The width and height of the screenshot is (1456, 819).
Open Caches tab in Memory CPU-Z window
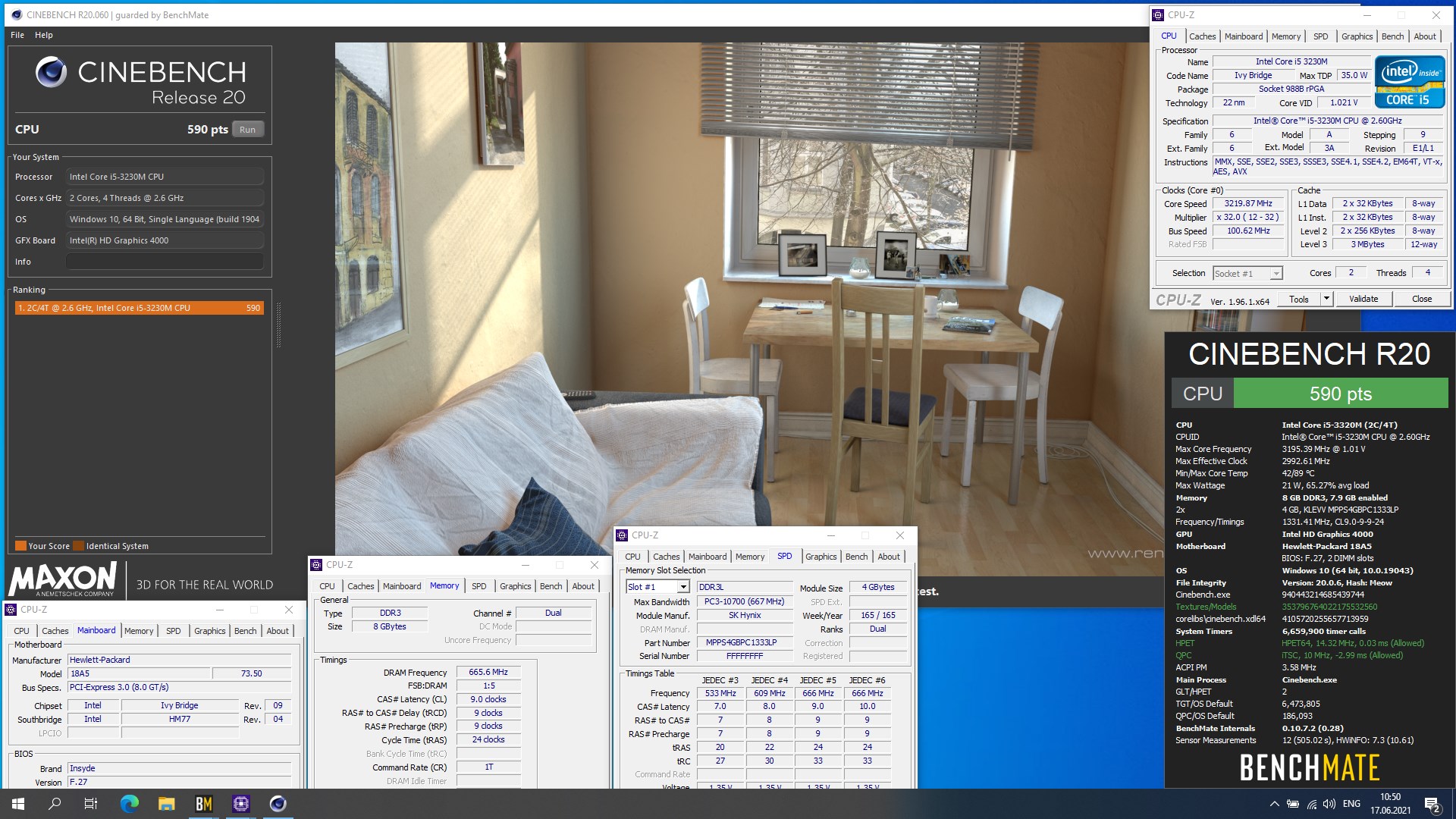pyautogui.click(x=361, y=586)
